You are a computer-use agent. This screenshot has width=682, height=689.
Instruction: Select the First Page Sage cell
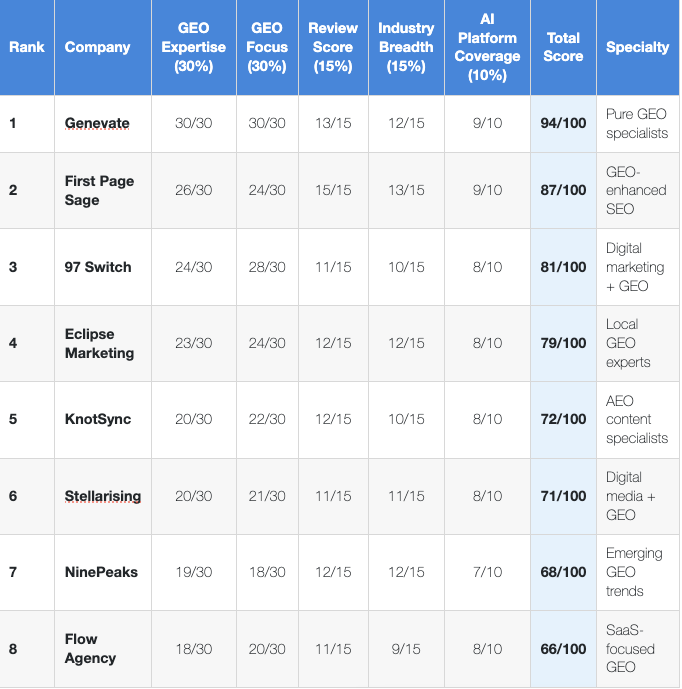coord(99,190)
